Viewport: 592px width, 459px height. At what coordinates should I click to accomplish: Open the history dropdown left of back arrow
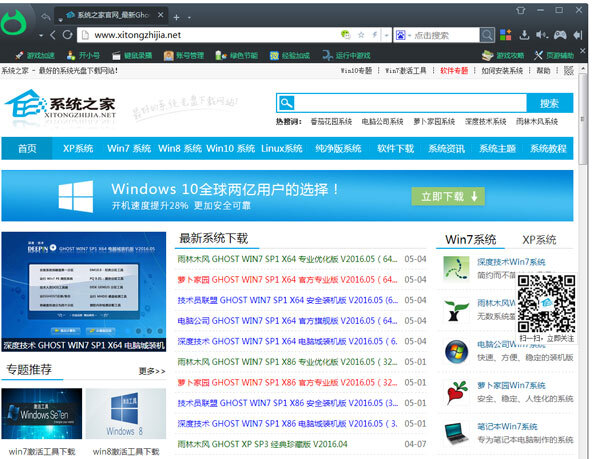click(41, 35)
